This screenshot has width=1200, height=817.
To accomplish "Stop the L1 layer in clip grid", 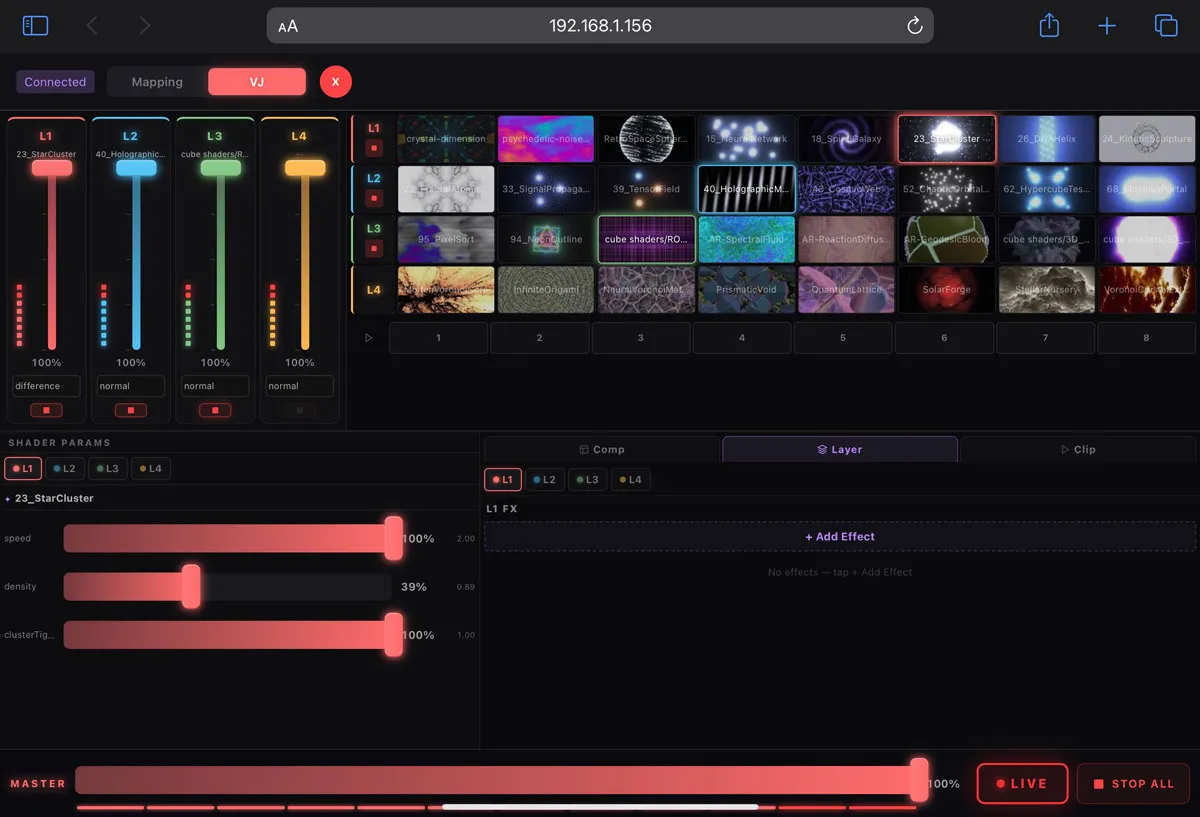I will [x=374, y=148].
